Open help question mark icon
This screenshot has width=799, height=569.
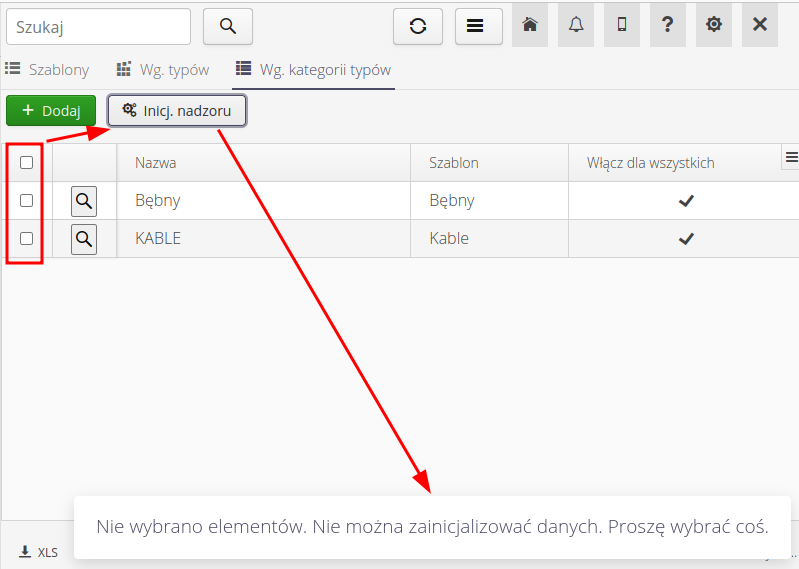click(668, 25)
